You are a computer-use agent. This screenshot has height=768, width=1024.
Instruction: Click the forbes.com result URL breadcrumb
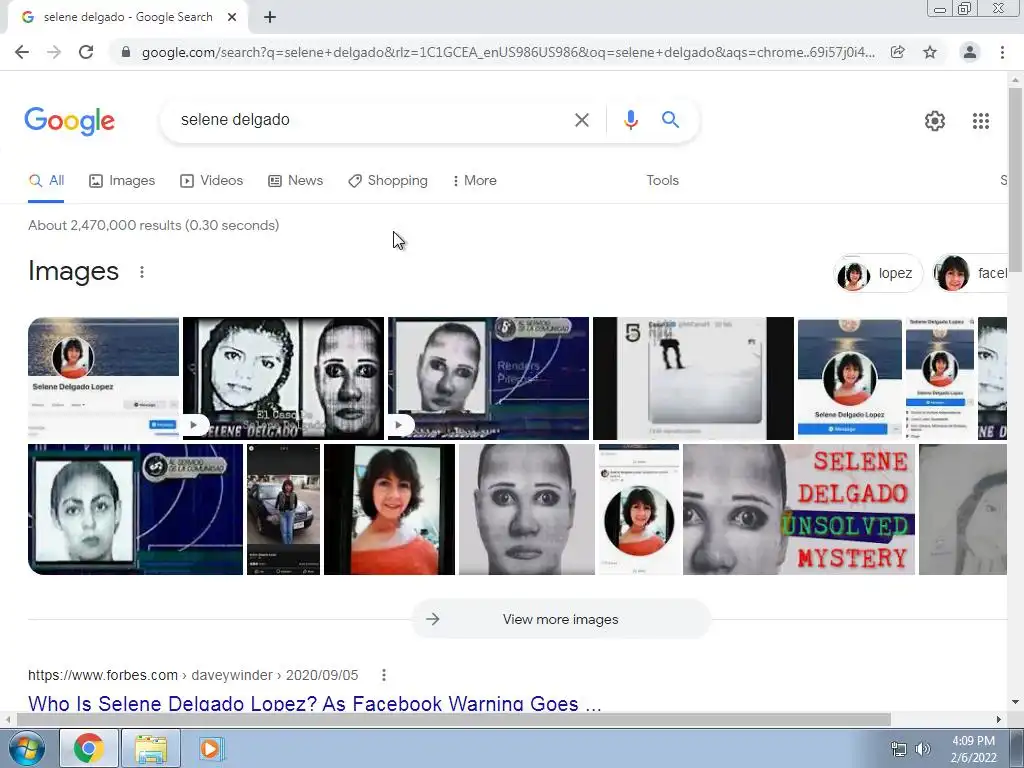193,675
